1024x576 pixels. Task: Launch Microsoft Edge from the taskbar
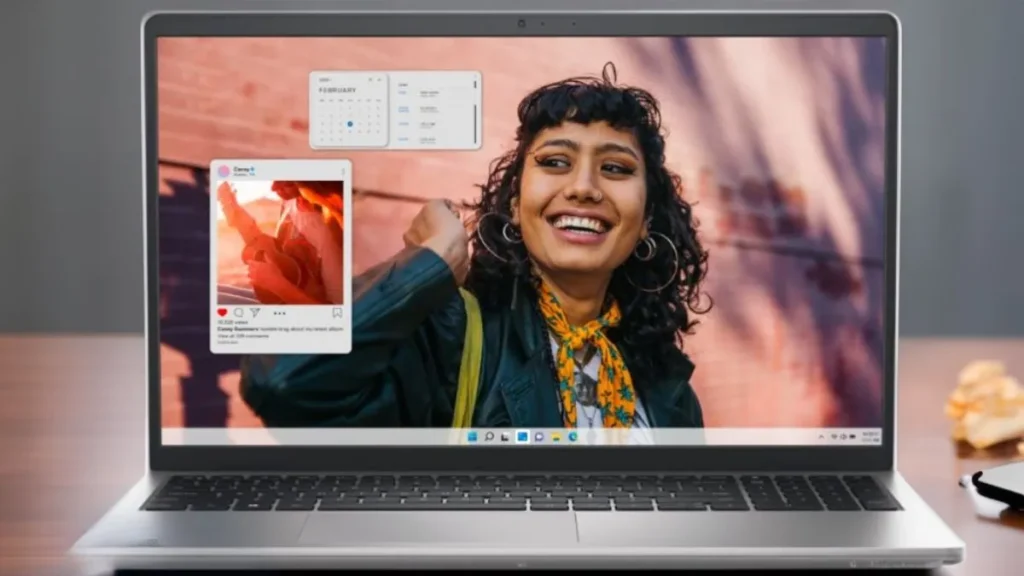pos(573,437)
